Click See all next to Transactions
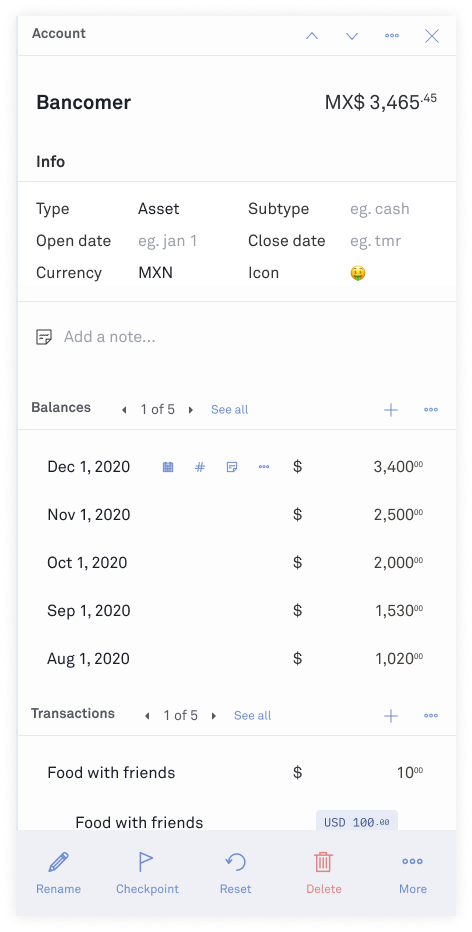 pos(252,716)
